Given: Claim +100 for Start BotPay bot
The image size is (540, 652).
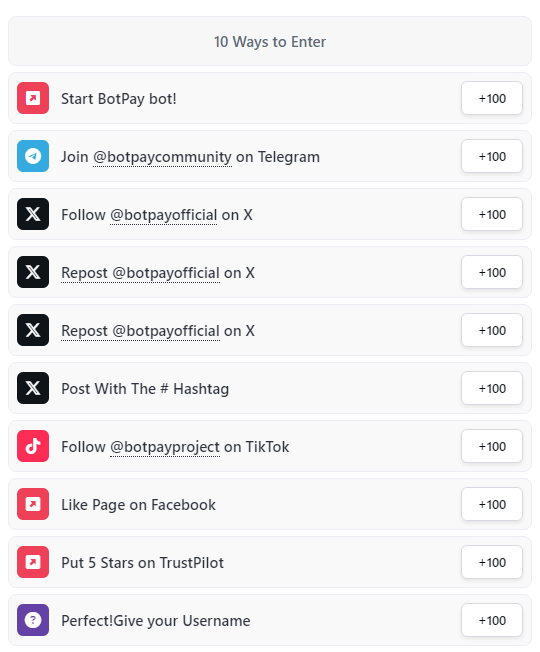Looking at the screenshot, I should (x=492, y=98).
